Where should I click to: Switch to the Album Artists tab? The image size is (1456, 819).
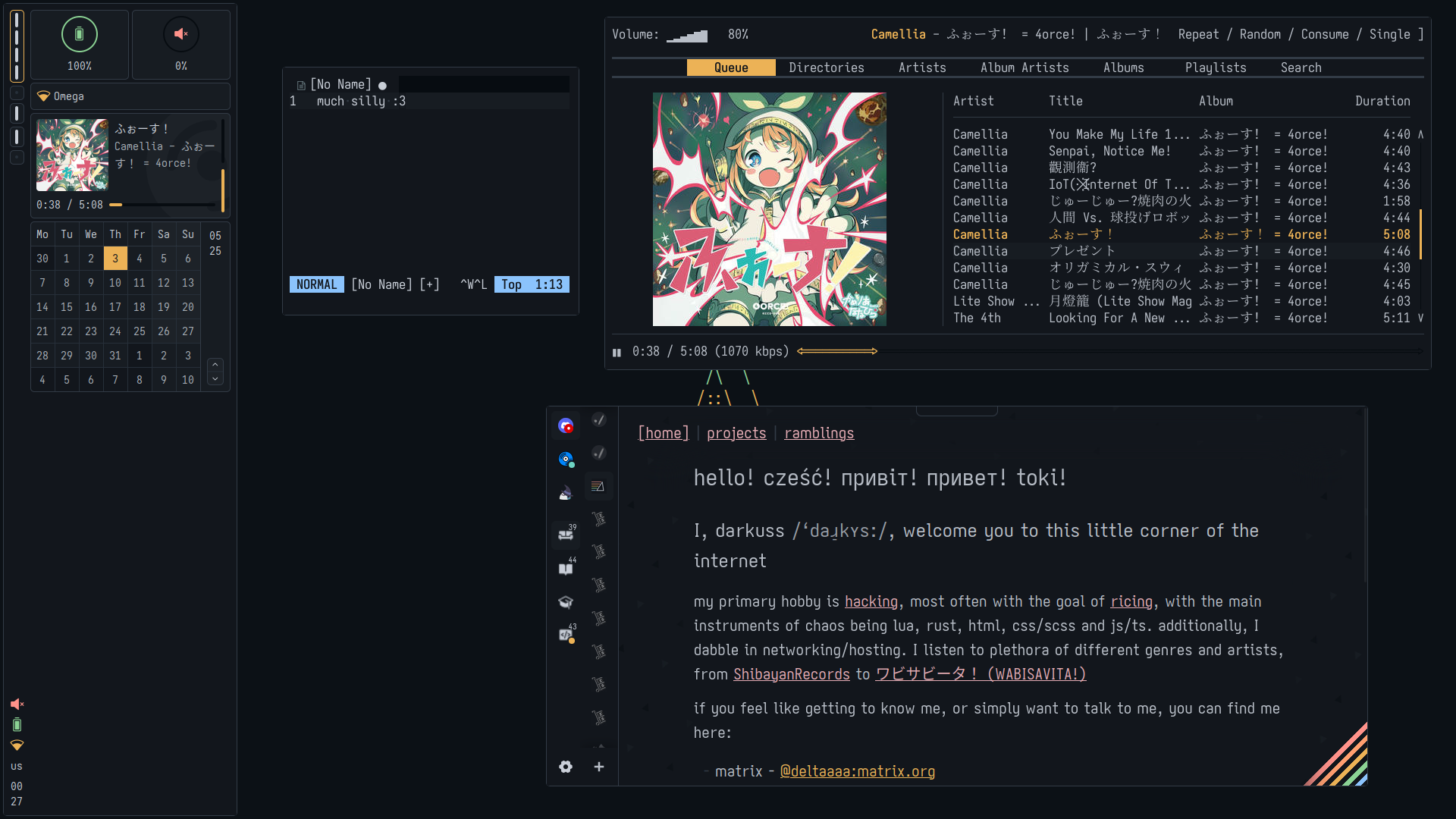coord(1024,67)
